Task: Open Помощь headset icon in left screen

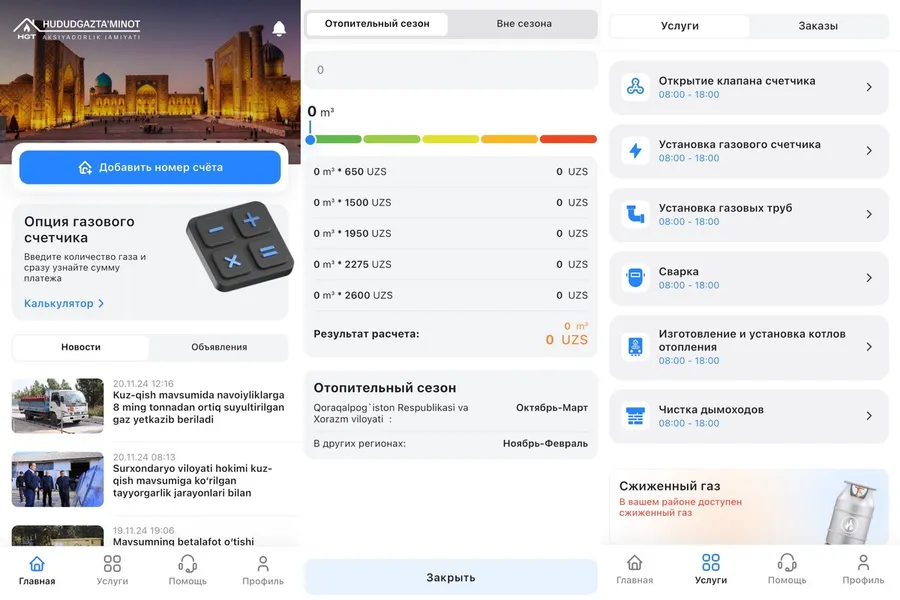Action: click(188, 563)
